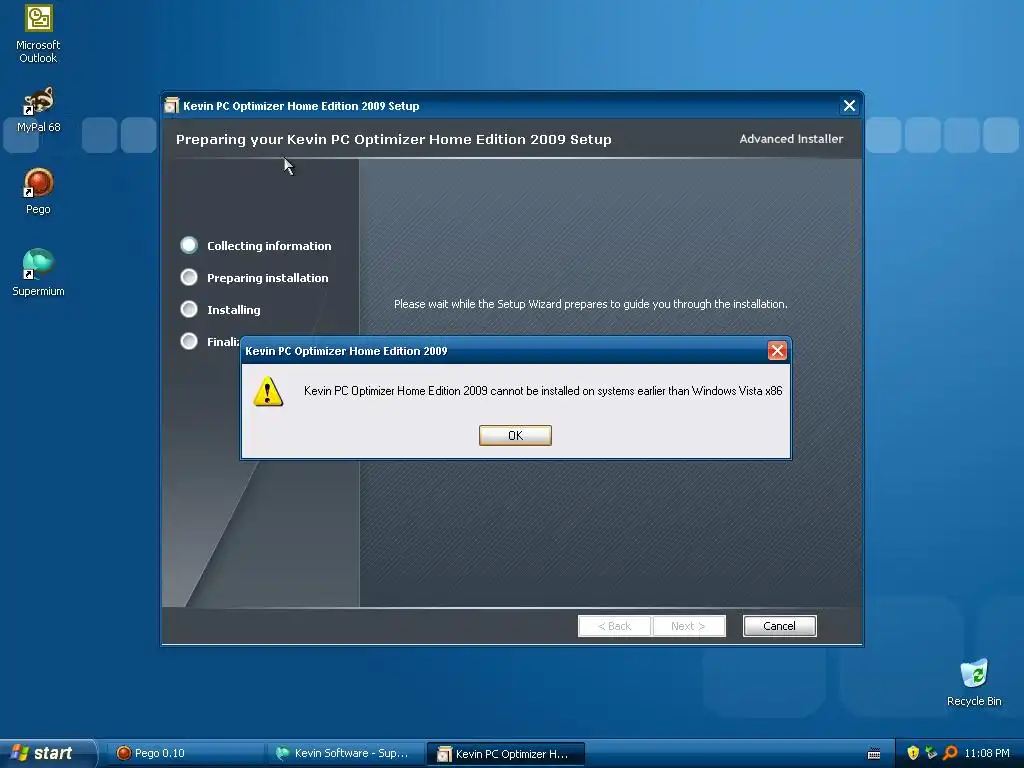The image size is (1024, 768).
Task: Click the 'cannot be installed on systems' message
Action: point(543,391)
